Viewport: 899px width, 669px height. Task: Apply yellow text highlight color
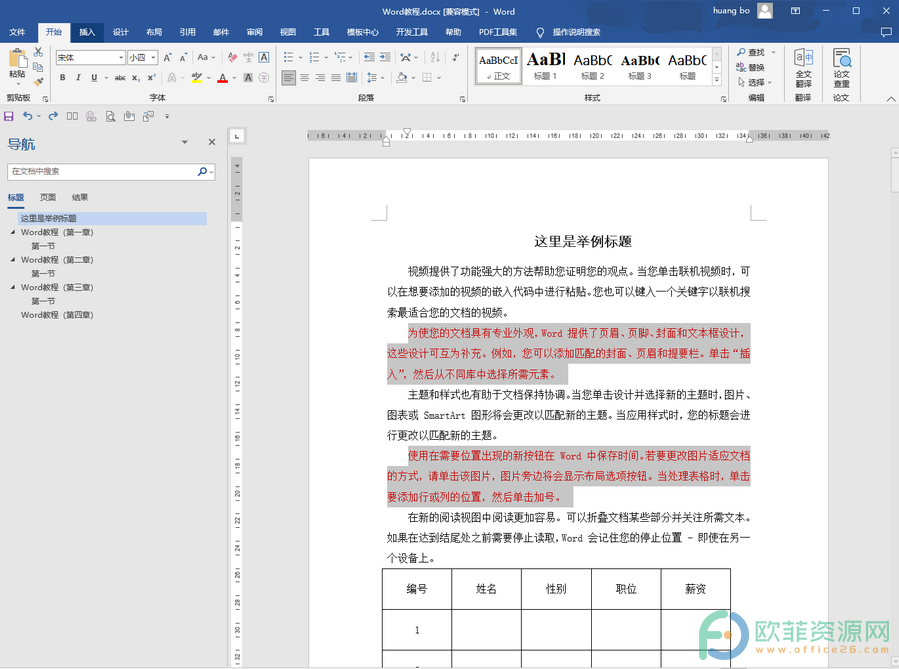point(197,77)
